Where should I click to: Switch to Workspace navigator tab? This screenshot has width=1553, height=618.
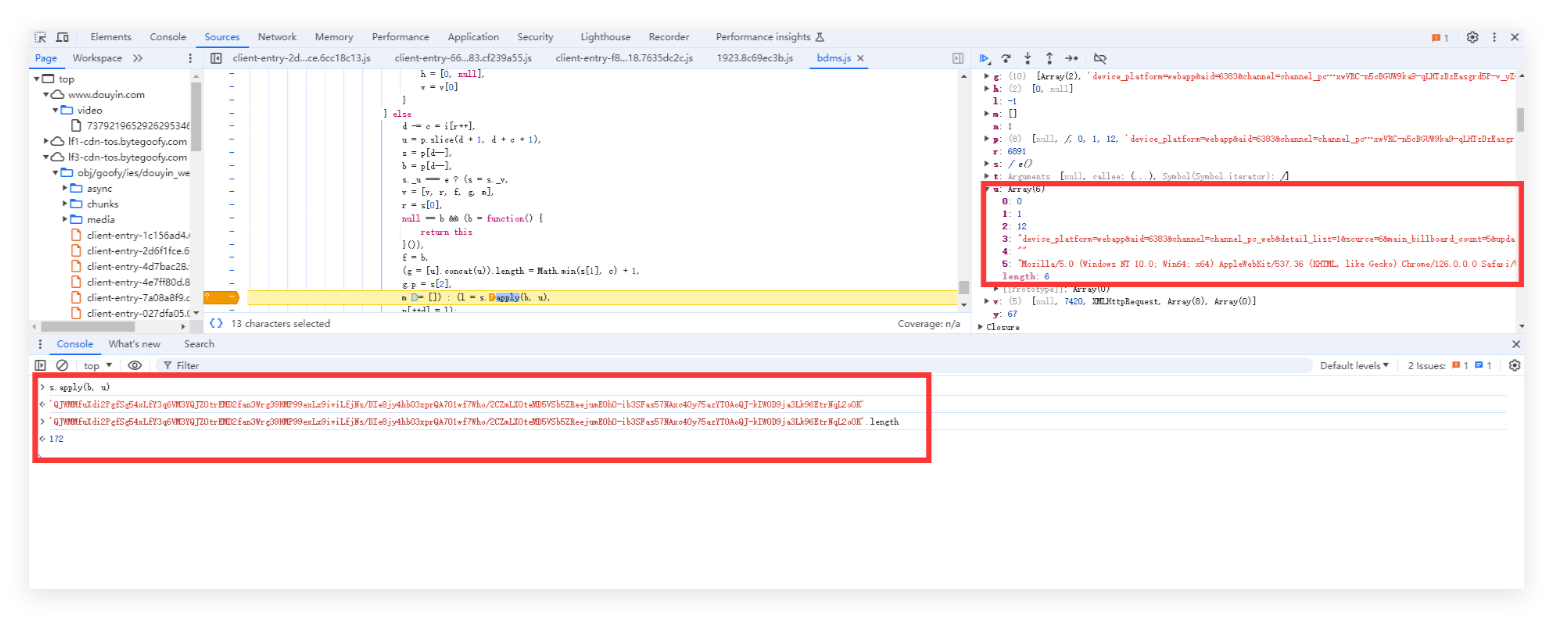97,58
